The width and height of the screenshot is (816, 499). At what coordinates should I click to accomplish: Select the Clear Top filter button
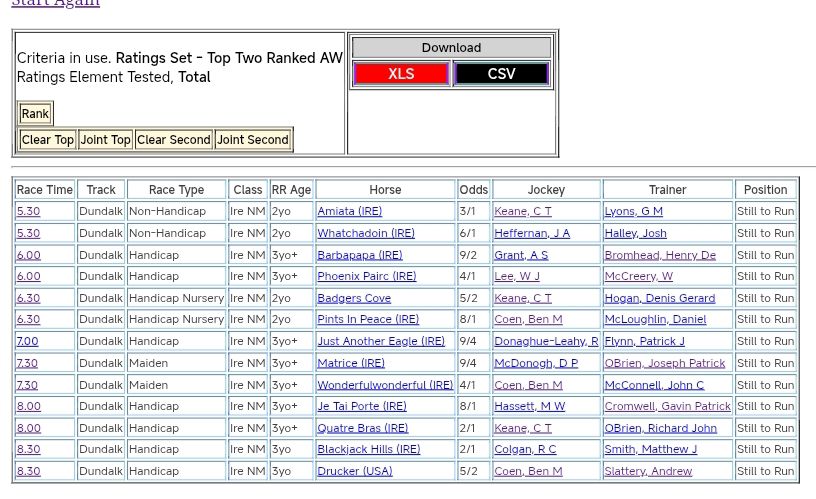48,140
